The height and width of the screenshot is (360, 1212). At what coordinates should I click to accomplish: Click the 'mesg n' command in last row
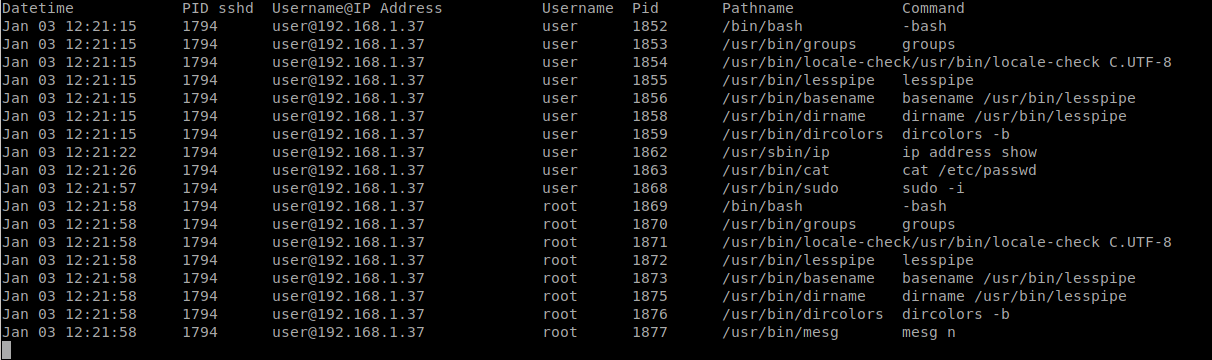point(929,332)
